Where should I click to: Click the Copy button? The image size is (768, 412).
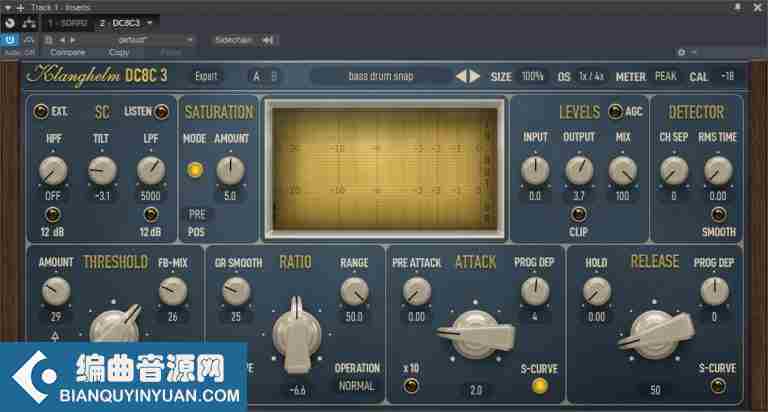pyautogui.click(x=119, y=52)
